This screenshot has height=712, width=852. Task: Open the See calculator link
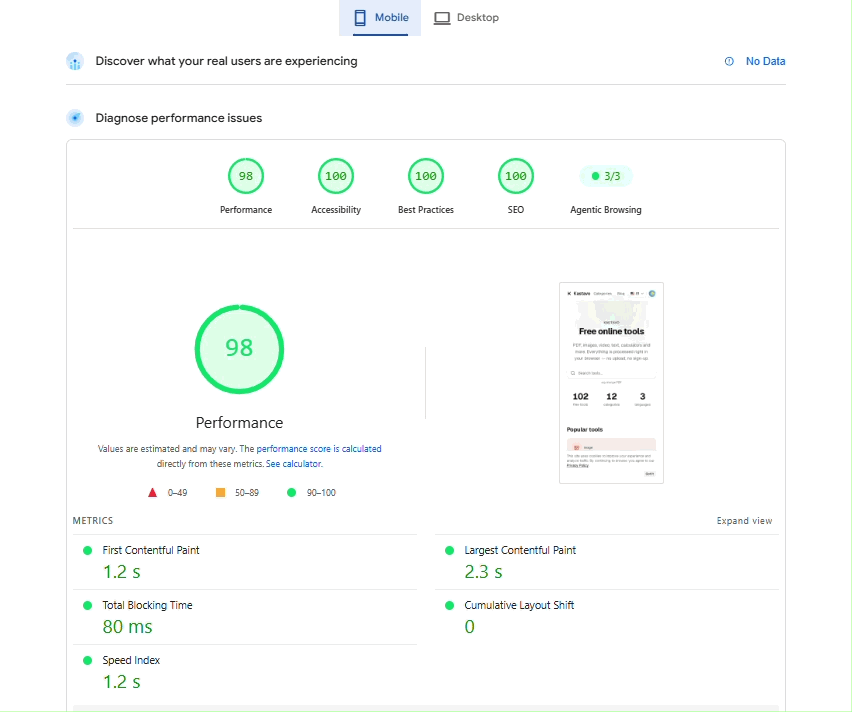tap(293, 464)
